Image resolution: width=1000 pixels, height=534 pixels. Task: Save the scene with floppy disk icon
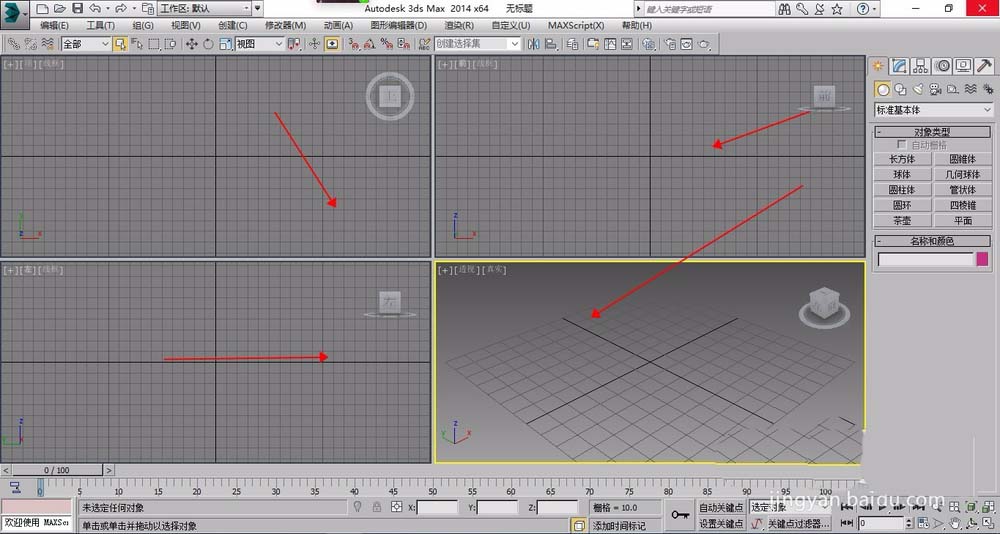[x=77, y=9]
